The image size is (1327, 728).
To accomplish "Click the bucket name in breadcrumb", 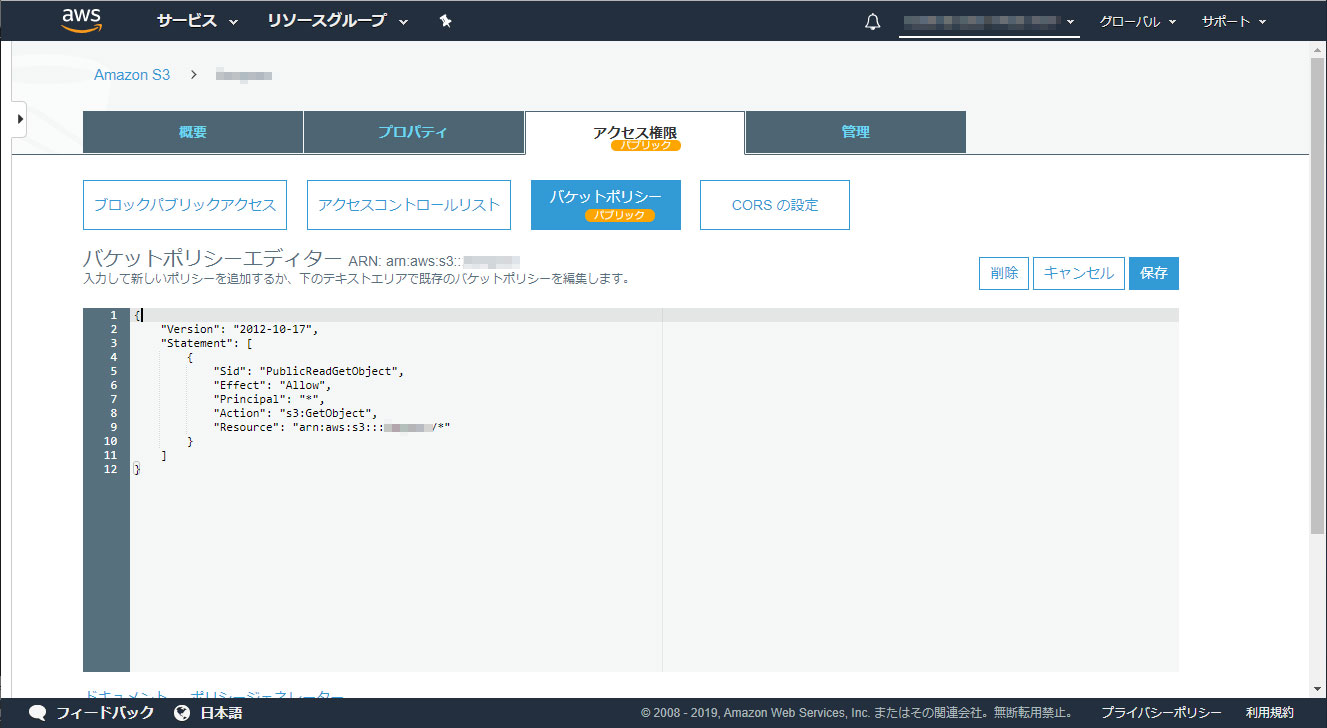I will pyautogui.click(x=244, y=75).
